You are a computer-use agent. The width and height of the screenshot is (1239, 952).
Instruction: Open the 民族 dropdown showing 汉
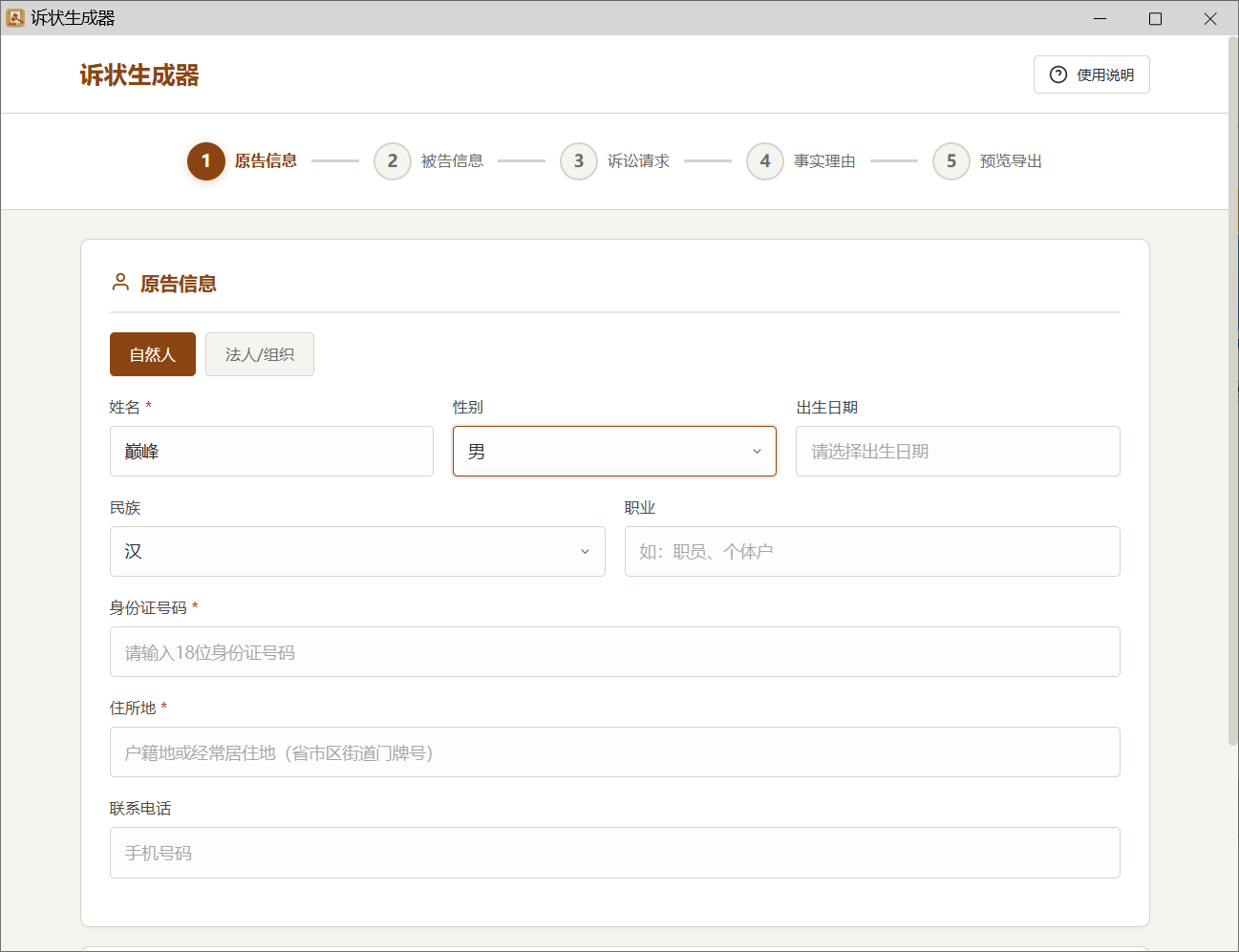click(357, 552)
